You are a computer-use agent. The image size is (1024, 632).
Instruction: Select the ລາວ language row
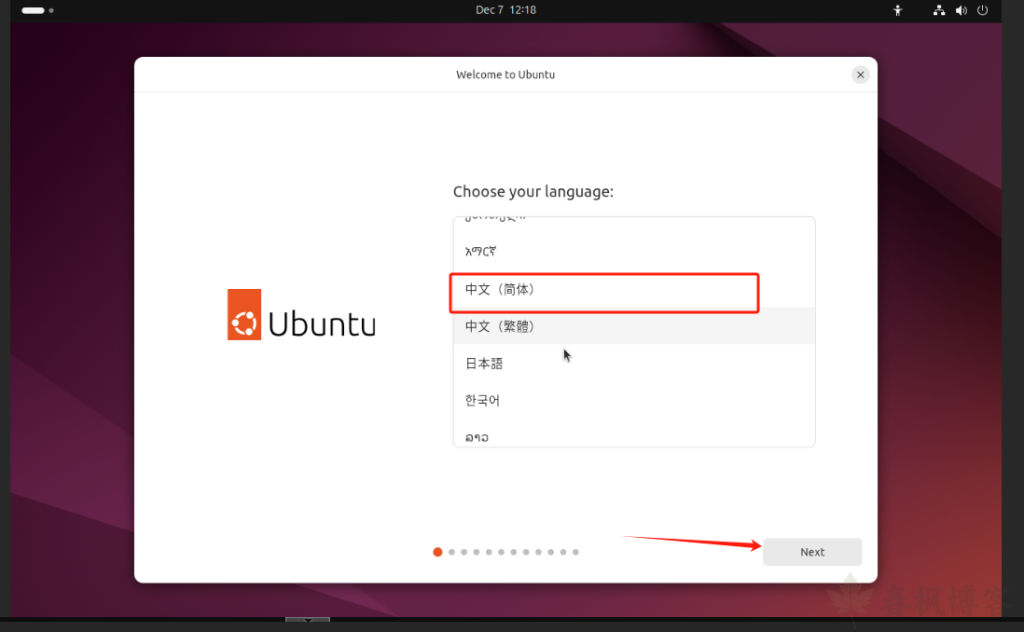[633, 433]
